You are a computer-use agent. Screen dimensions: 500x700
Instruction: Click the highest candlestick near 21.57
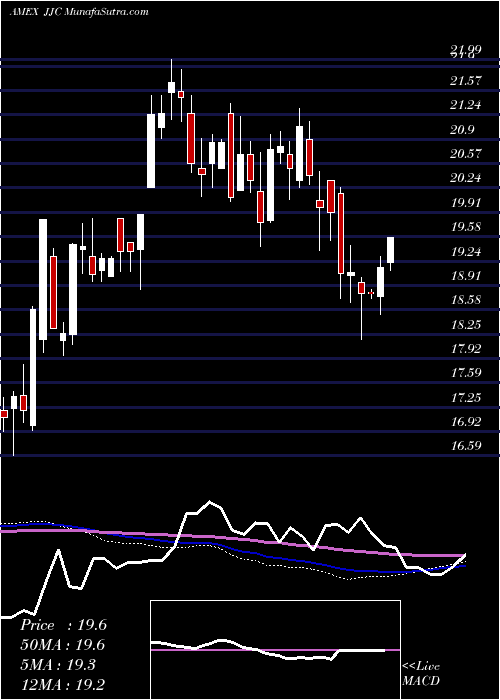pos(171,88)
